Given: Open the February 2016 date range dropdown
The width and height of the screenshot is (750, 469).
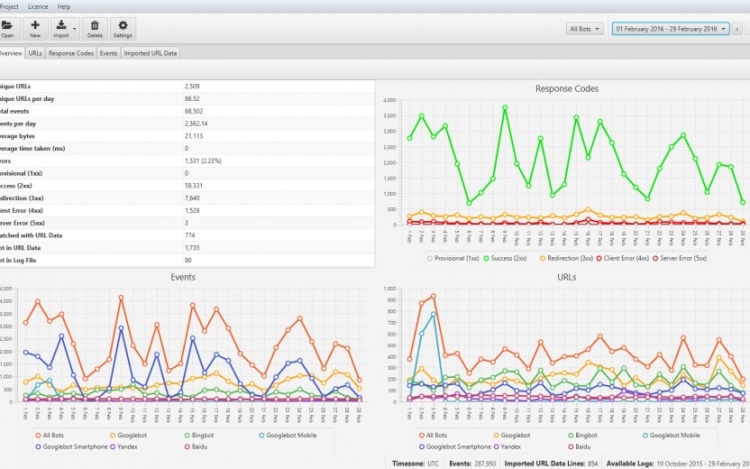Looking at the screenshot, I should 672,29.
